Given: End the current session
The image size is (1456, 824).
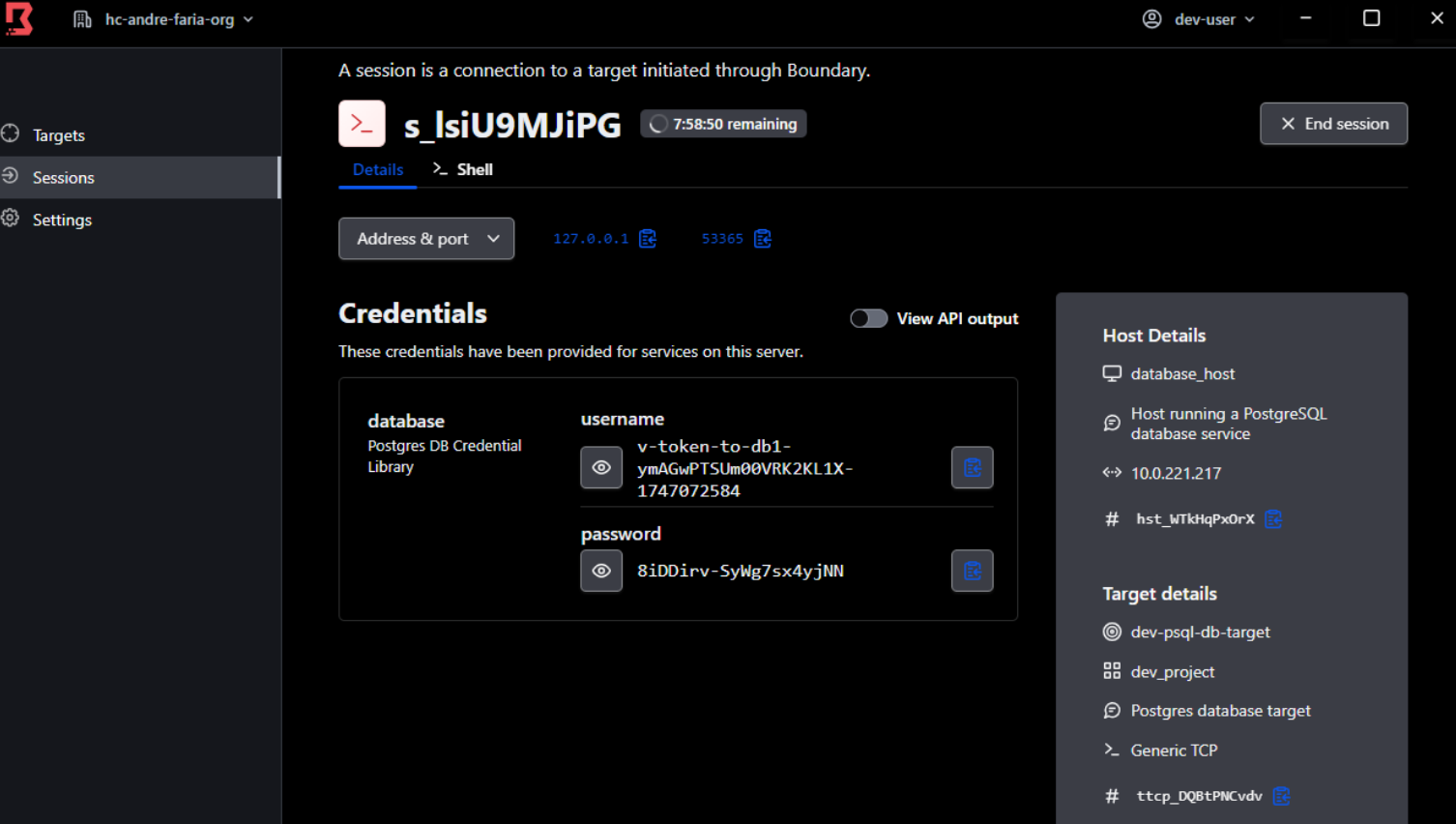Looking at the screenshot, I should pos(1333,124).
